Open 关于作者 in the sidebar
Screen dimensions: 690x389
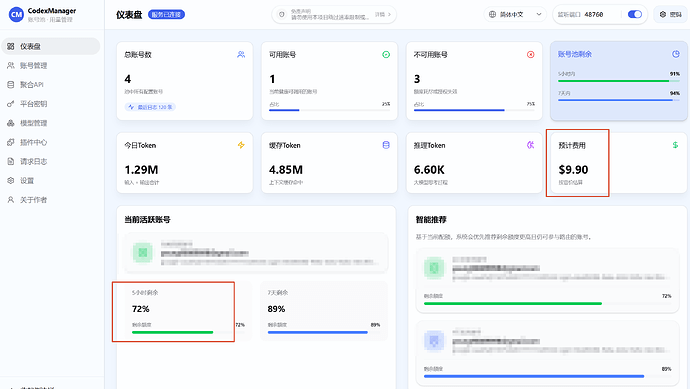[51, 200]
